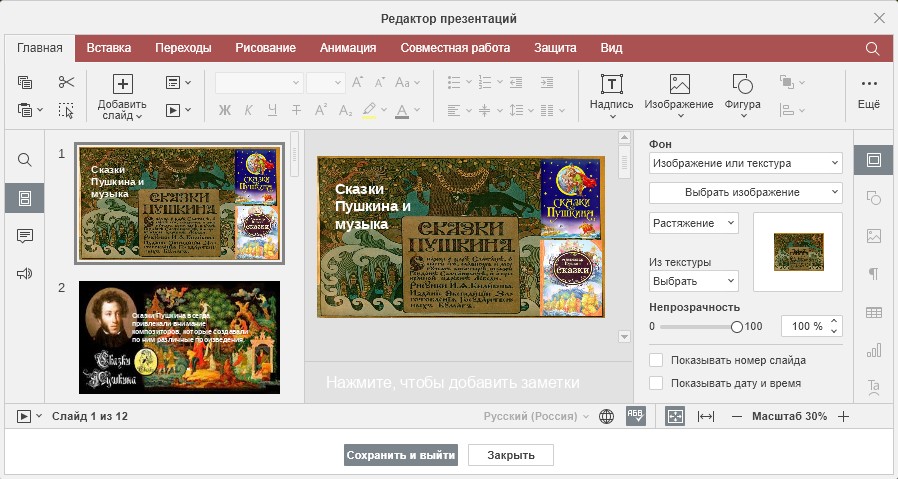Click the Фигура shape icon
The image size is (898, 479).
point(742,84)
